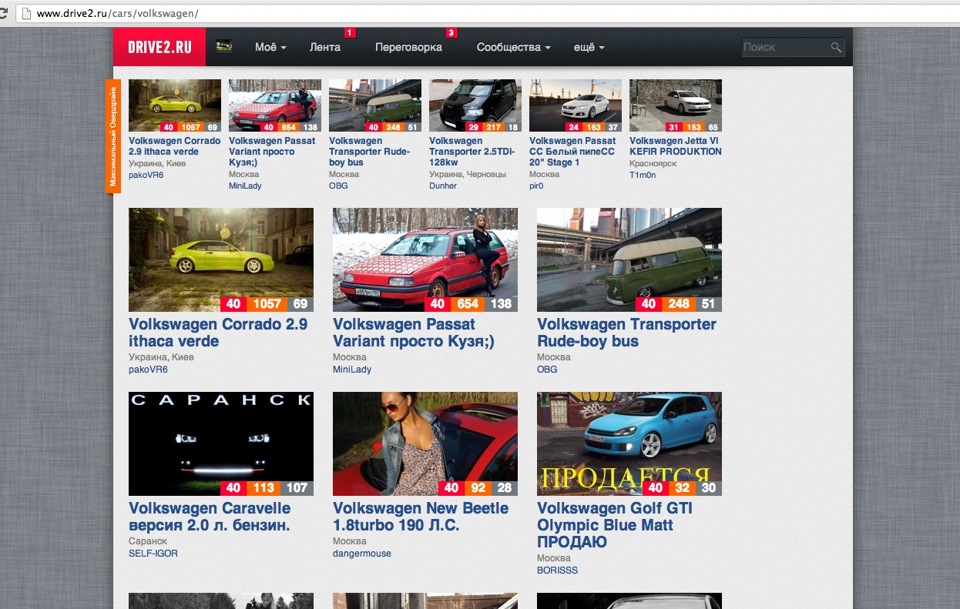Image resolution: width=960 pixels, height=609 pixels.
Task: Click the gray 30 counter on Golf GTI
Action: click(708, 488)
